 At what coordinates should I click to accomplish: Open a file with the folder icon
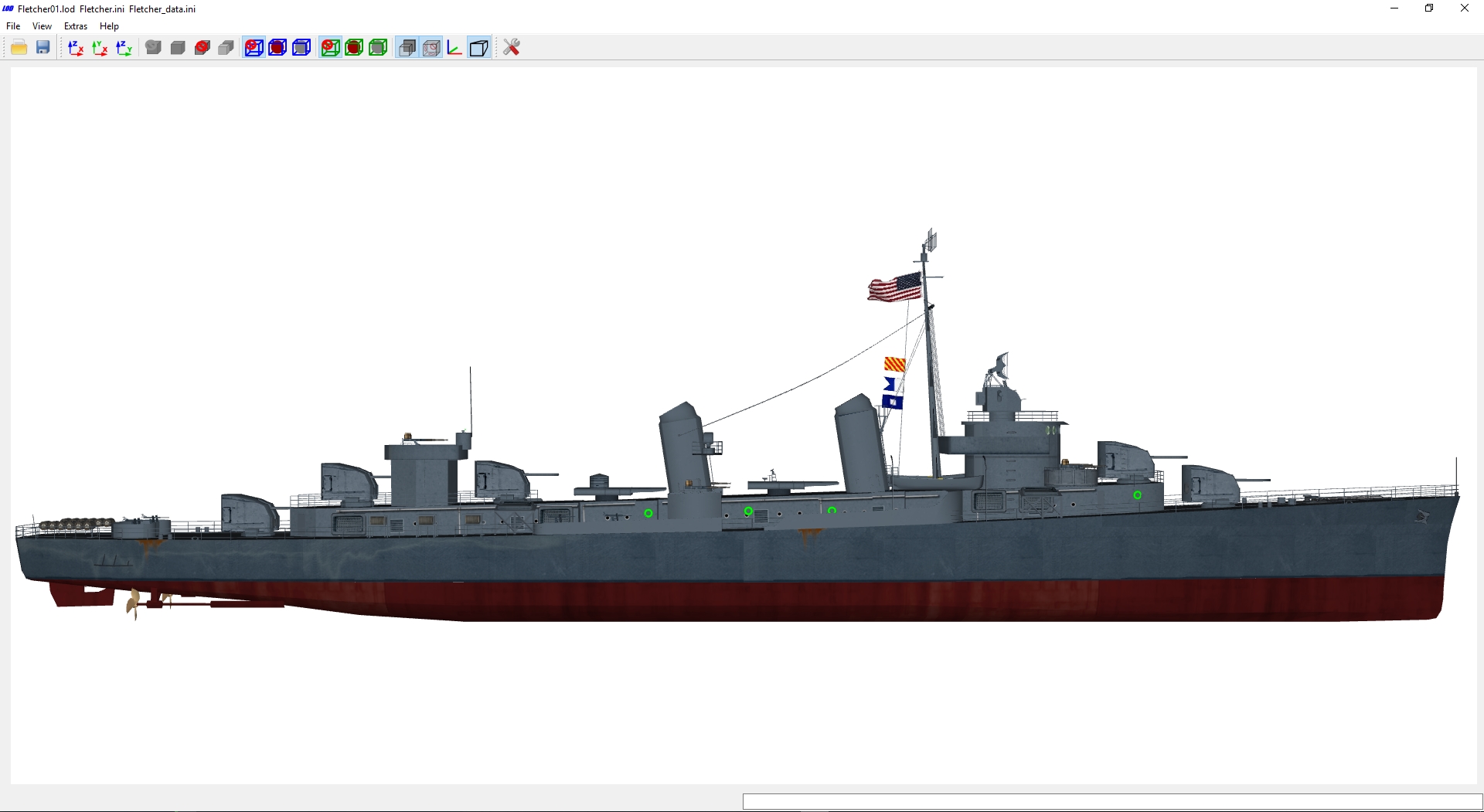[19, 48]
